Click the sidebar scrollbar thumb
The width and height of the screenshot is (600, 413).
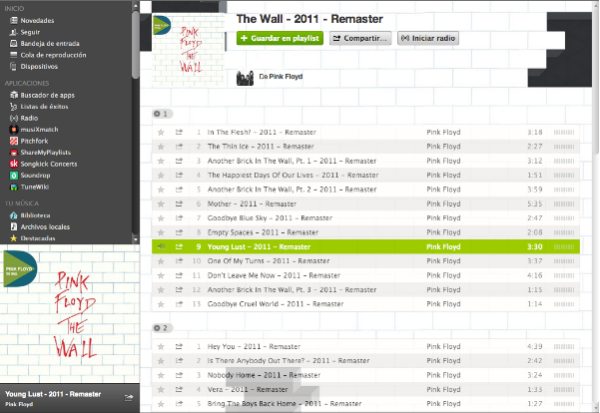point(135,45)
